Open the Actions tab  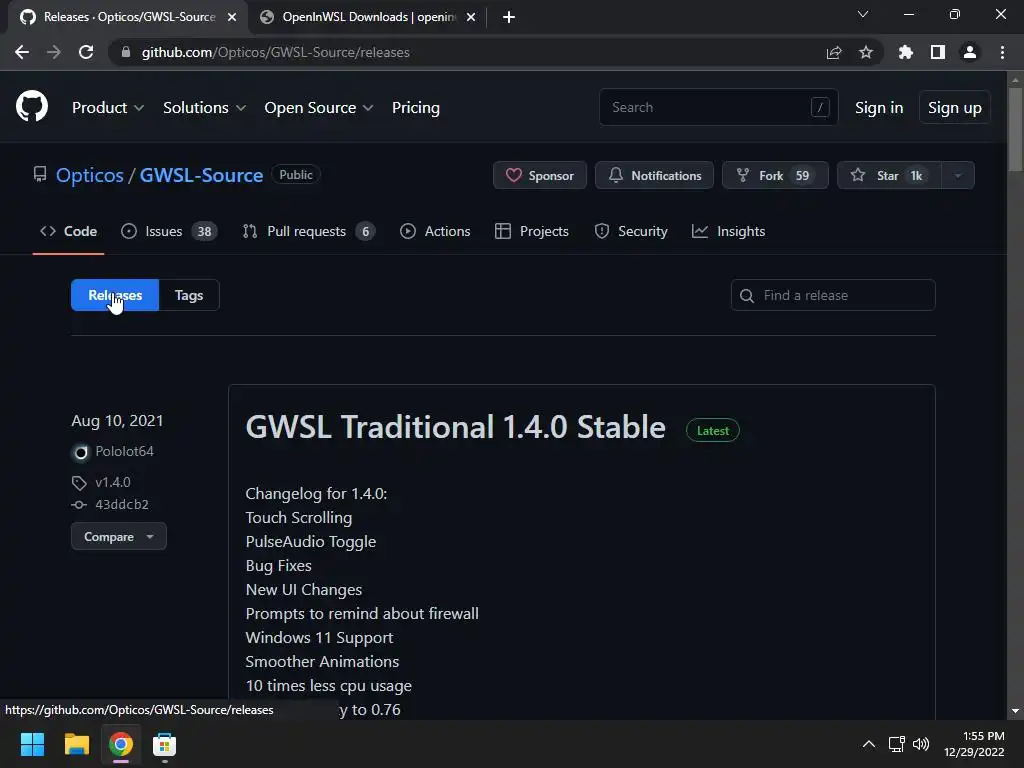[x=435, y=231]
